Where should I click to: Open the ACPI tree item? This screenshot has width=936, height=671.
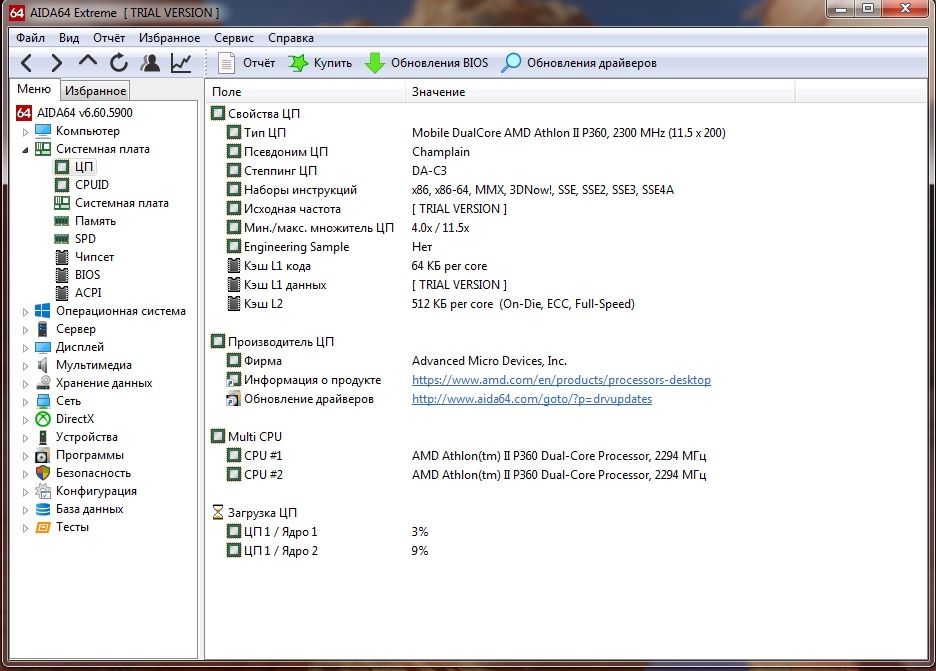pyautogui.click(x=78, y=293)
